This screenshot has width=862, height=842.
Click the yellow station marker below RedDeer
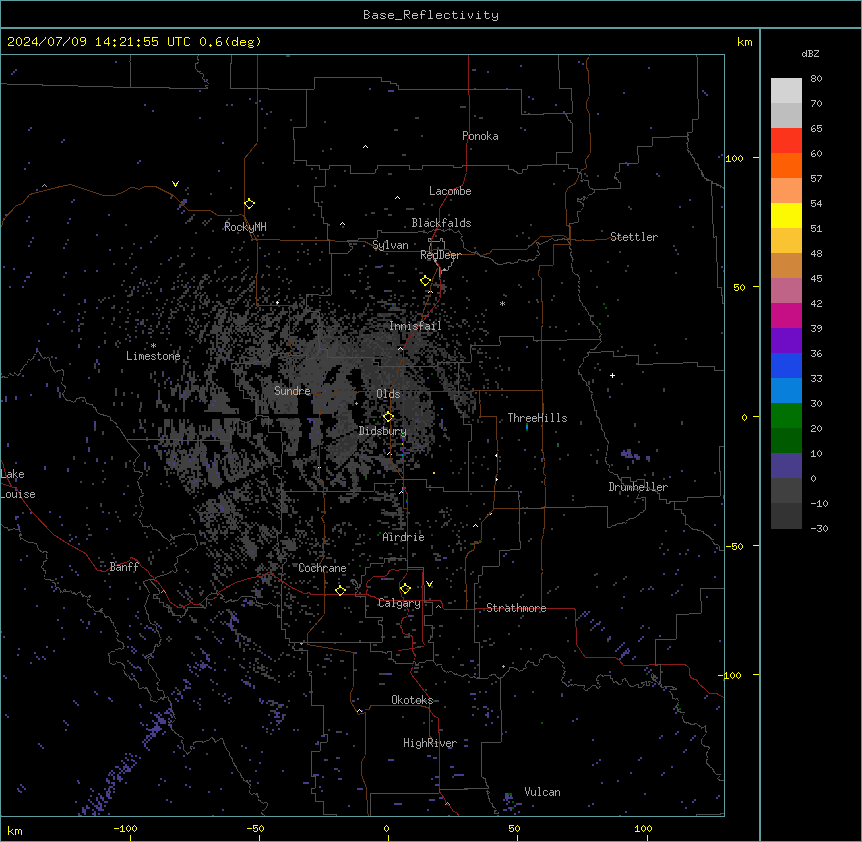[x=426, y=281]
